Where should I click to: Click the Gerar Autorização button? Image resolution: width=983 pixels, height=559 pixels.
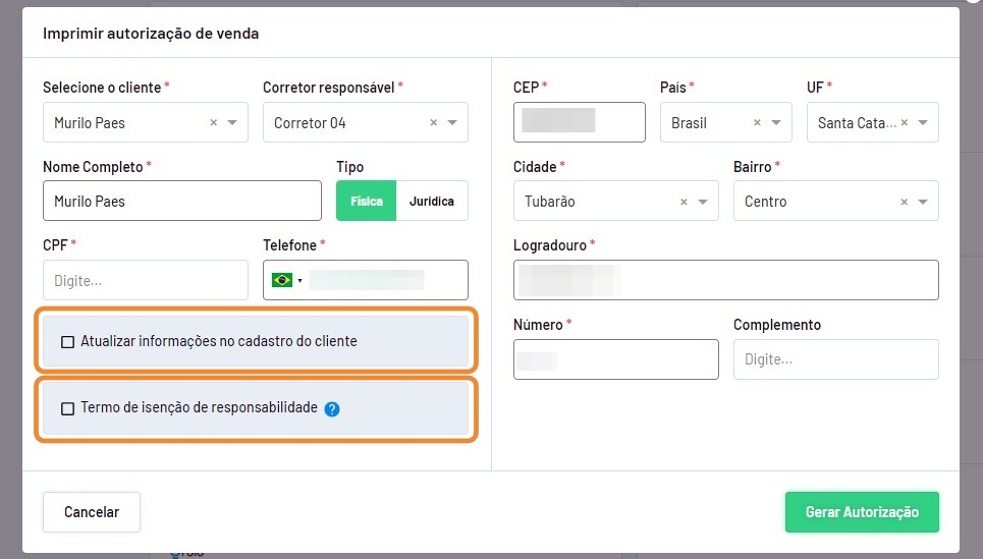861,512
